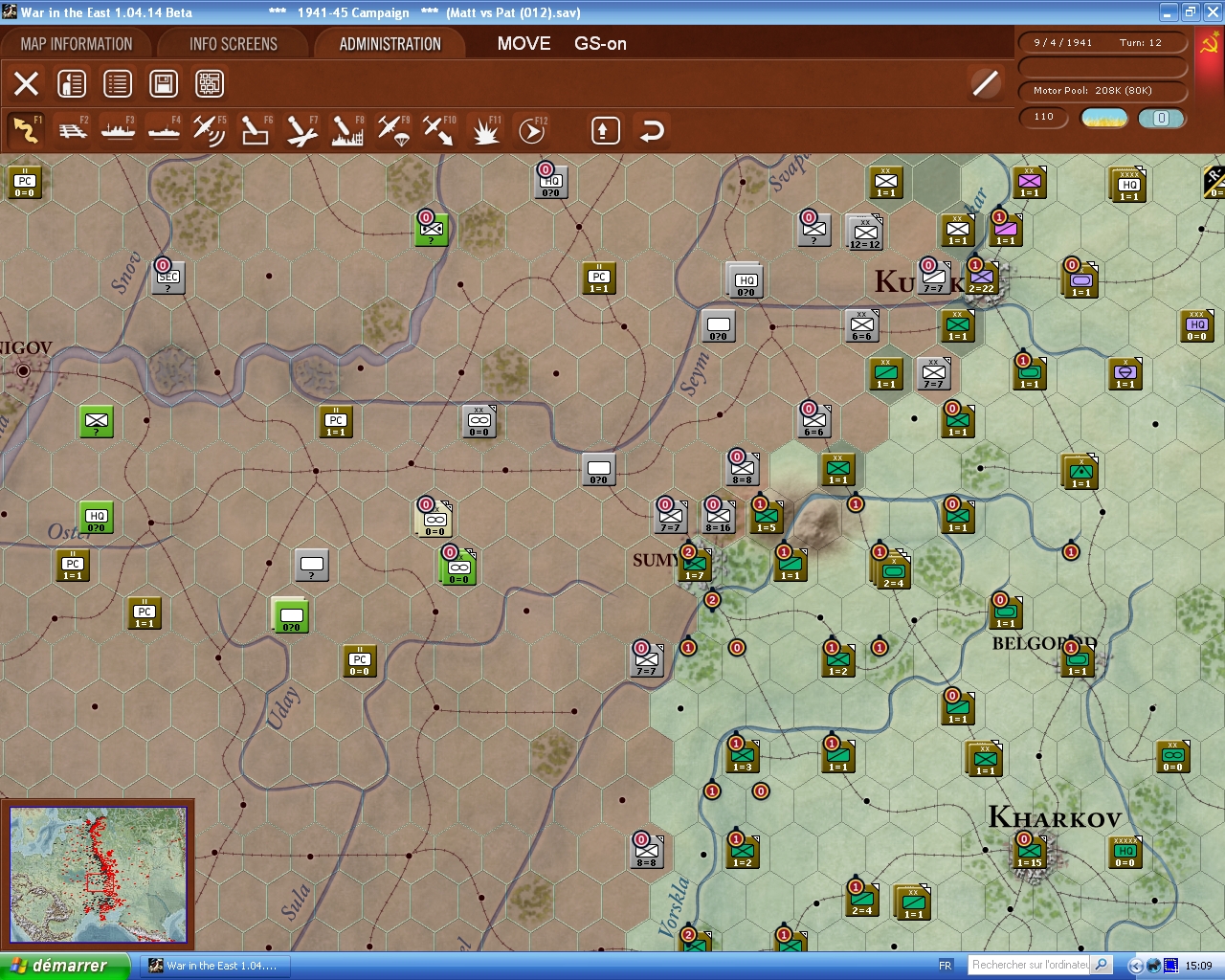This screenshot has width=1225, height=980.
Task: Select the Sumy unit marked 1=7
Action: point(695,565)
